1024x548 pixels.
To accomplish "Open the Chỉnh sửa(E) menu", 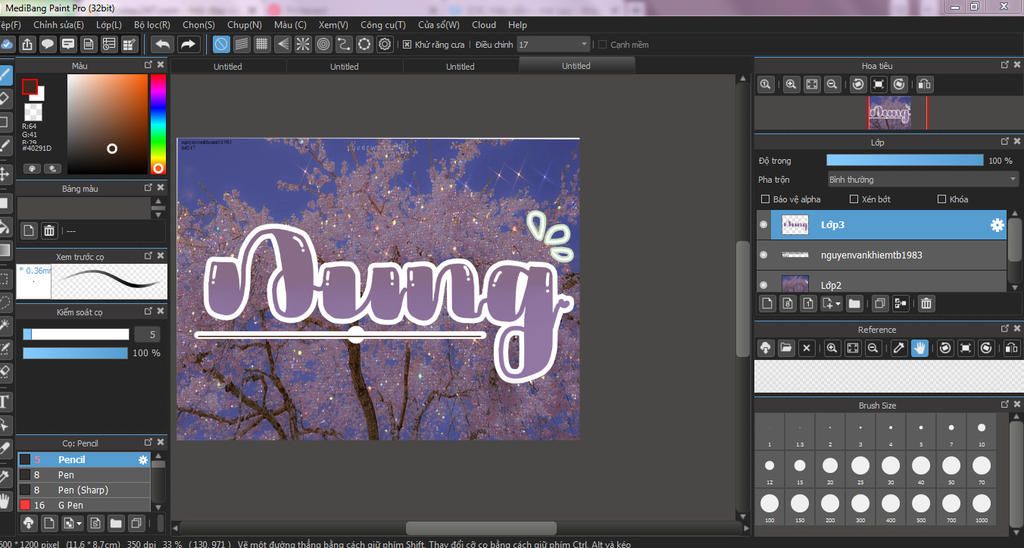I will (59, 25).
